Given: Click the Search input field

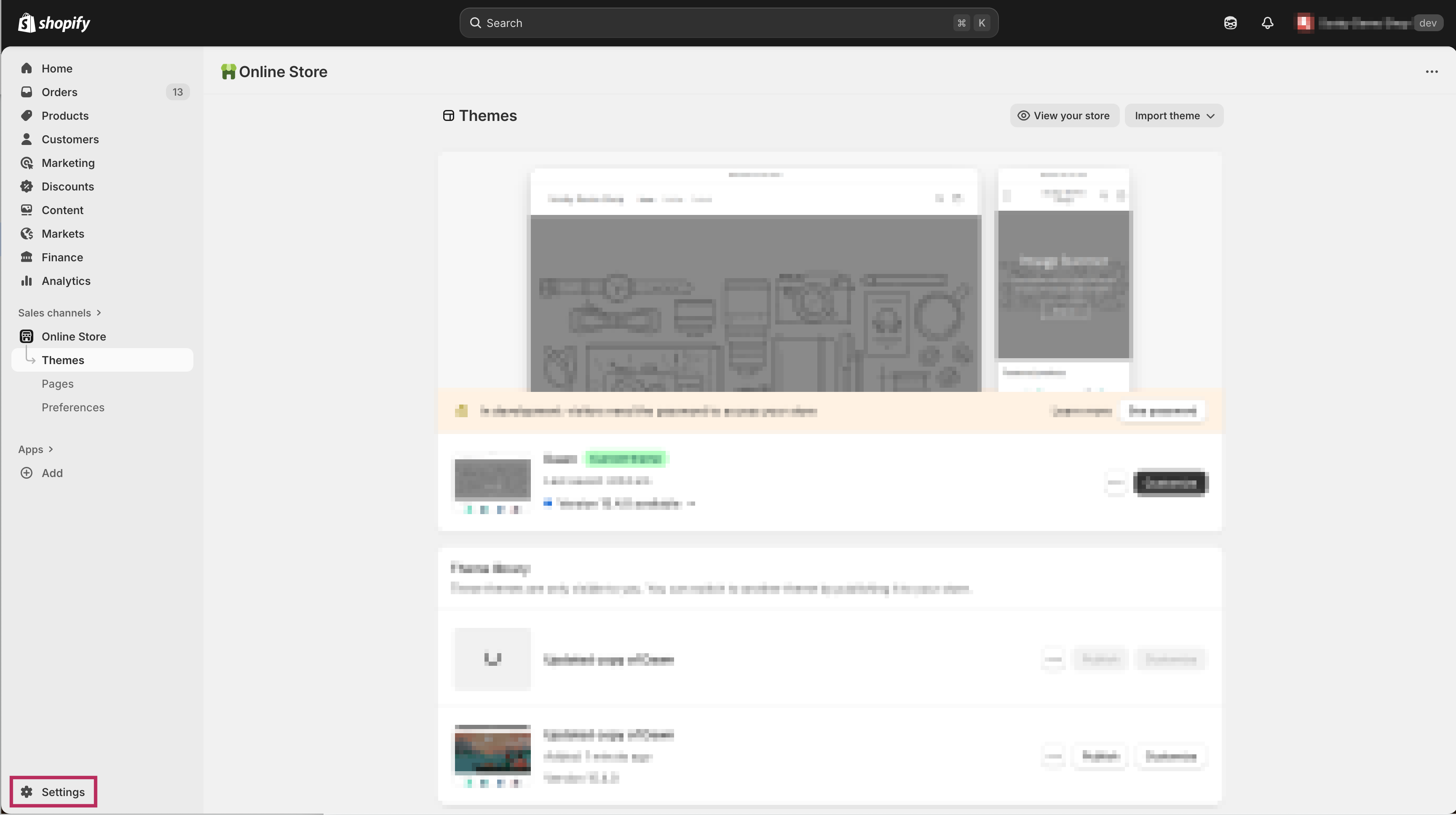Looking at the screenshot, I should tap(712, 23).
